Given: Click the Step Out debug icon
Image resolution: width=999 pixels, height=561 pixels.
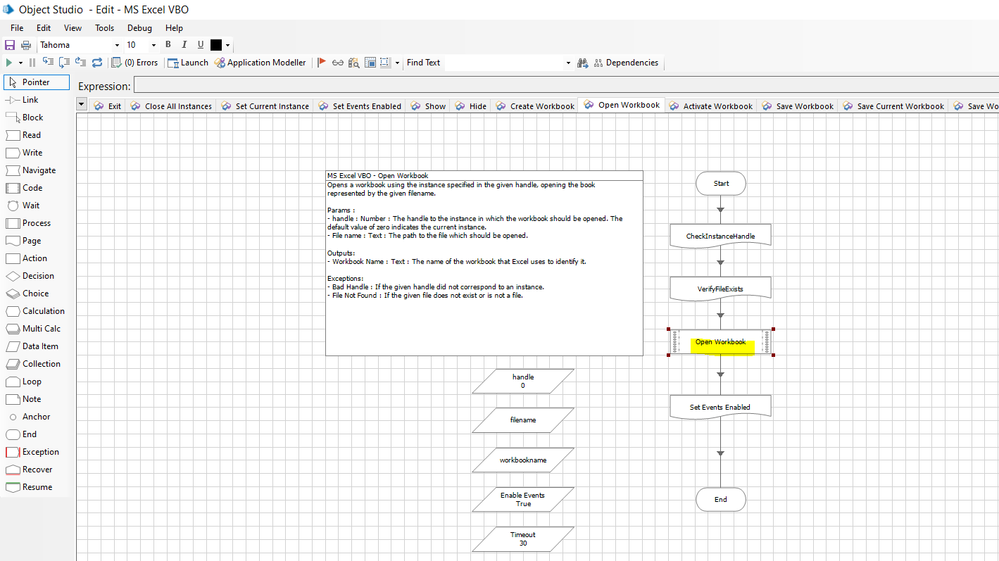Looking at the screenshot, I should [80, 62].
